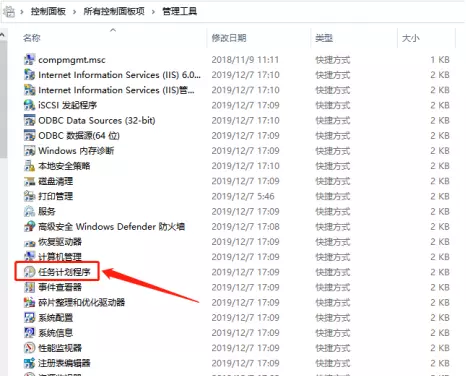Click the 1 KB size cell
The width and height of the screenshot is (466, 376).
pyautogui.click(x=440, y=60)
